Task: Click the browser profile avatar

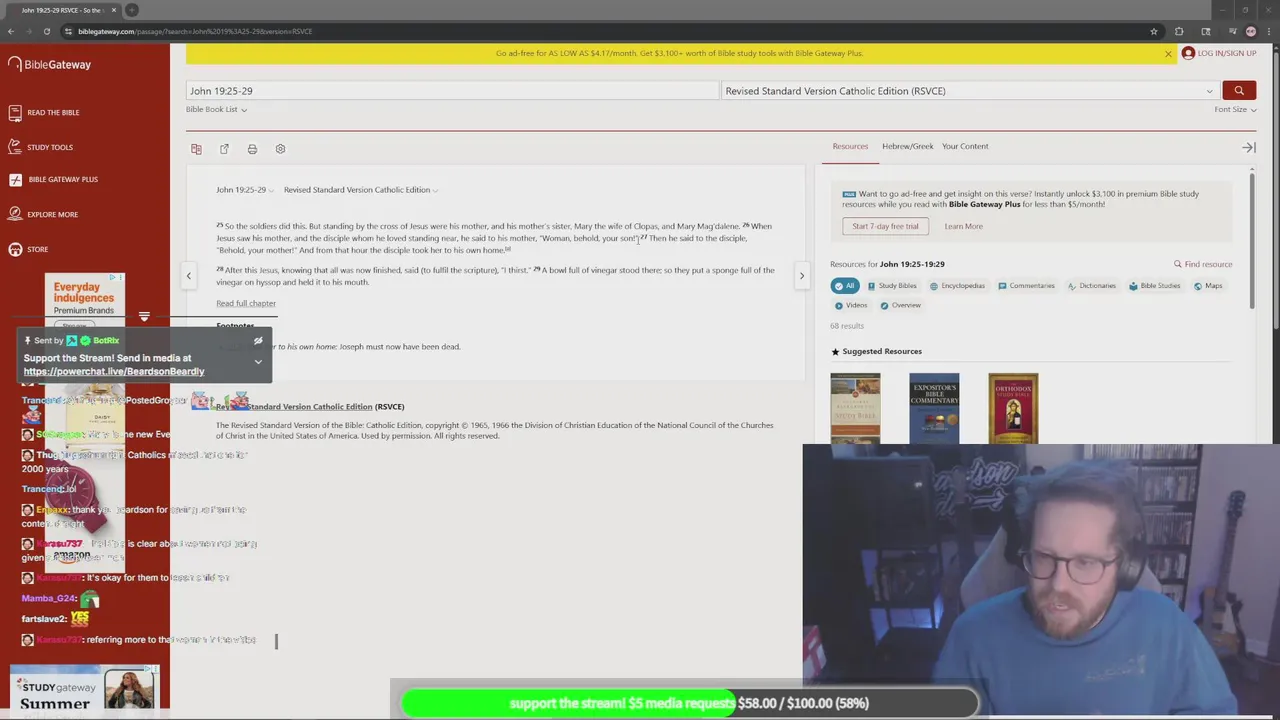Action: click(1251, 31)
